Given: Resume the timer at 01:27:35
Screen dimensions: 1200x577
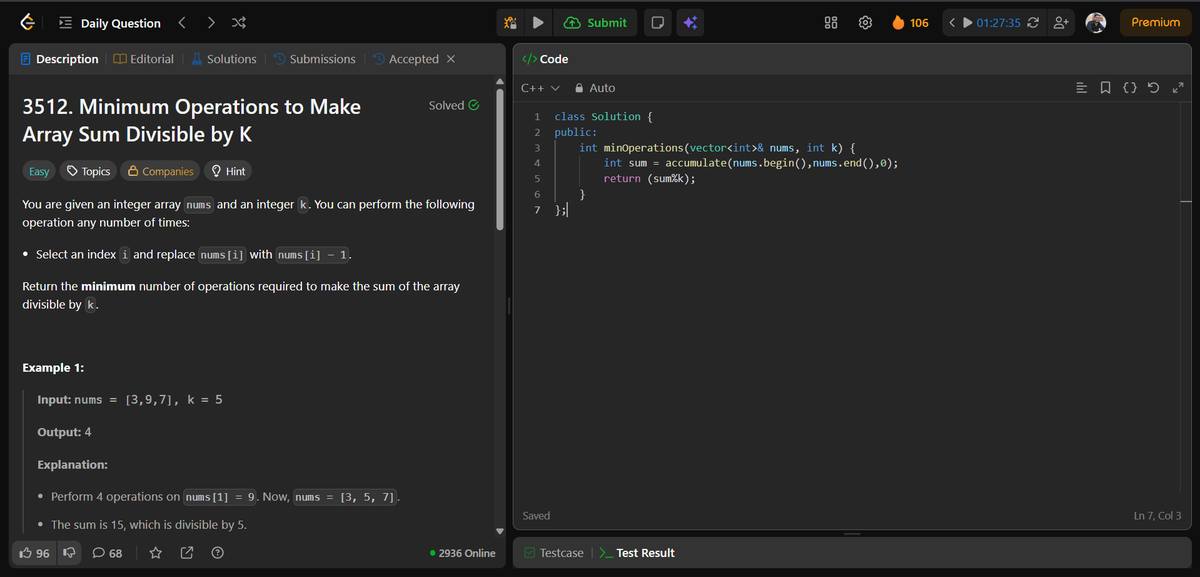Looking at the screenshot, I should (x=968, y=23).
